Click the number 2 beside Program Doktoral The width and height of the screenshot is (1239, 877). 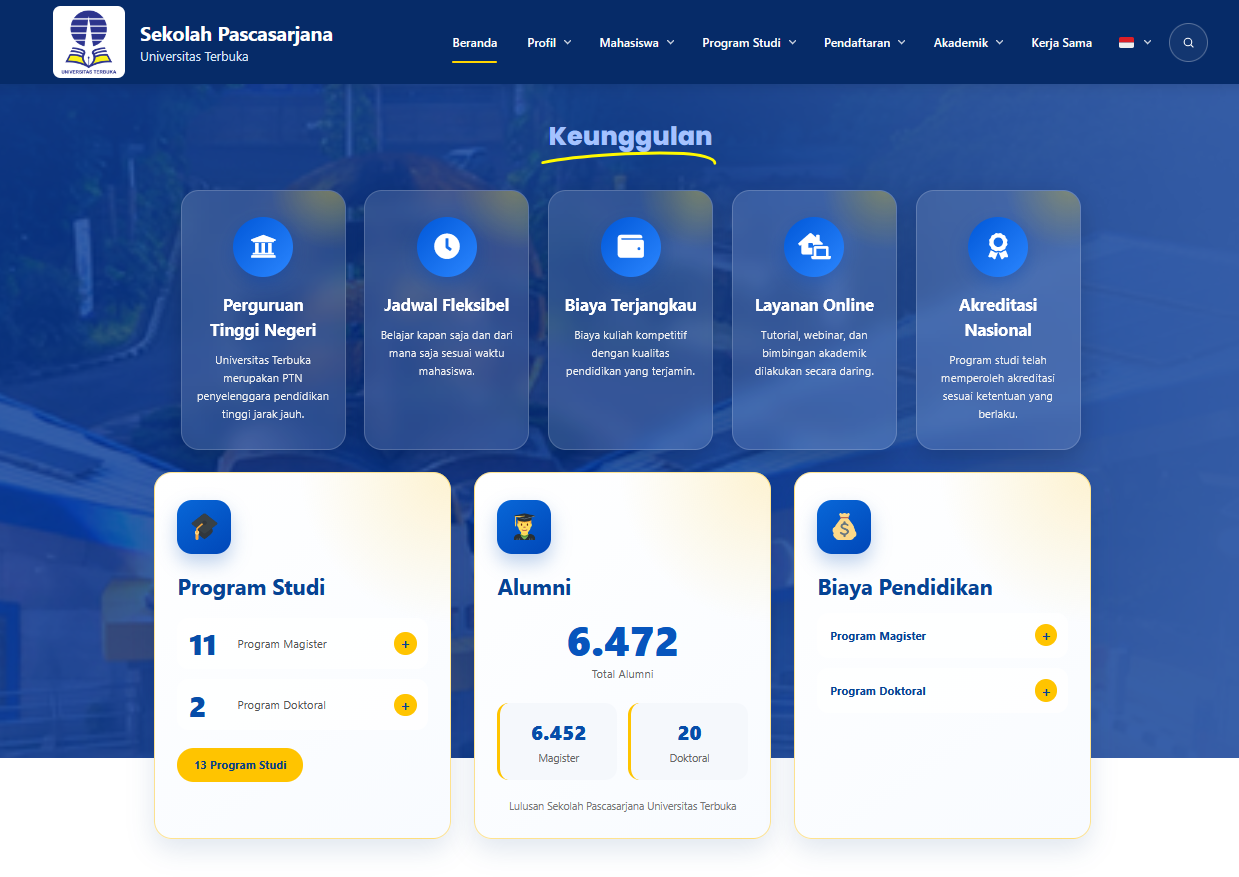coord(197,706)
